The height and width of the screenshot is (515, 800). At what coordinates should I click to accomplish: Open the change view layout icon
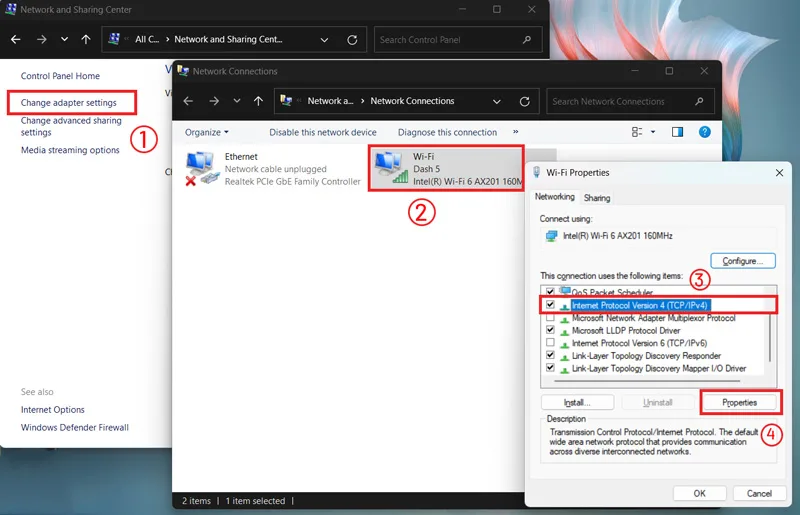[637, 132]
